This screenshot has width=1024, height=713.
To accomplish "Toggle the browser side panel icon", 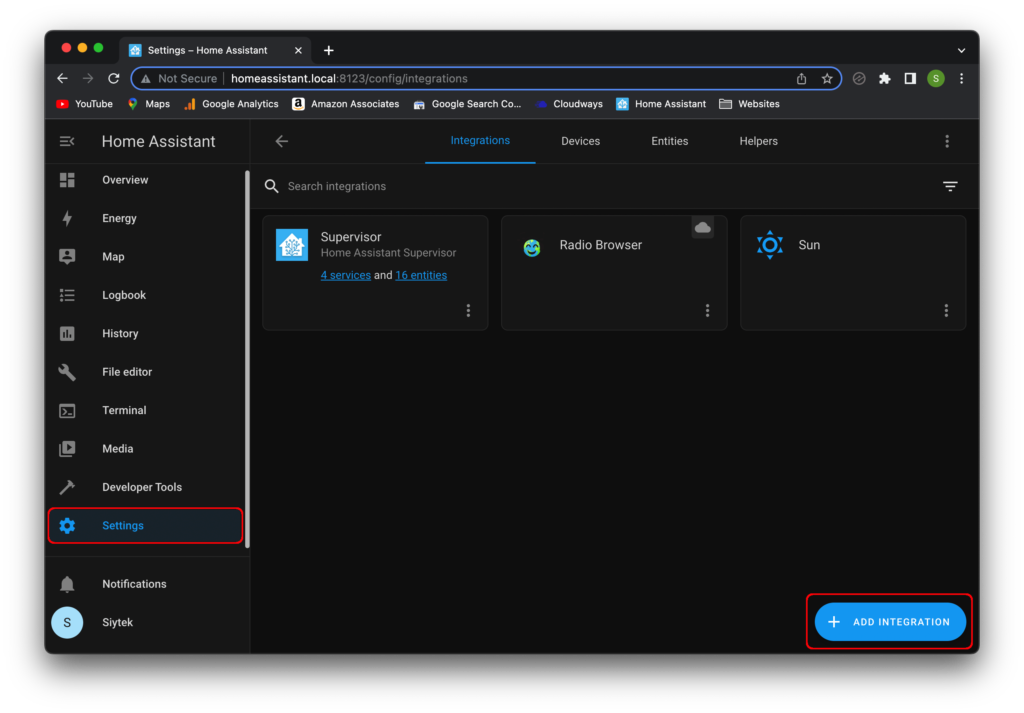I will 910,78.
